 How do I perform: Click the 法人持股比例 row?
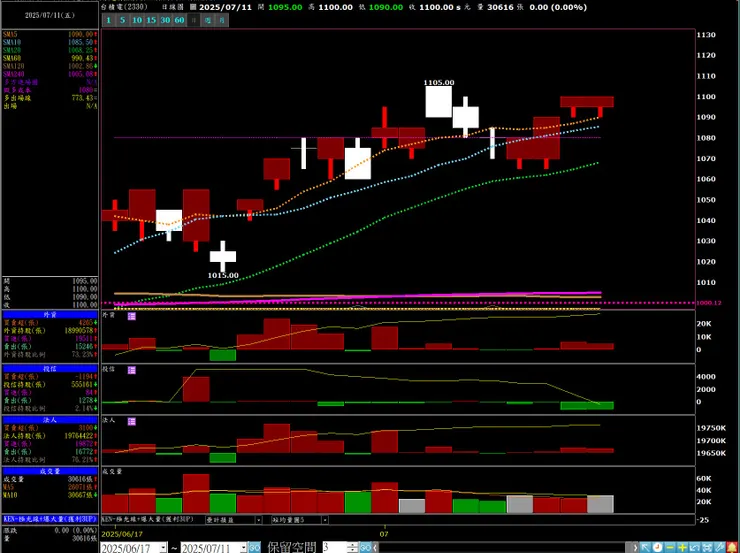[50, 460]
